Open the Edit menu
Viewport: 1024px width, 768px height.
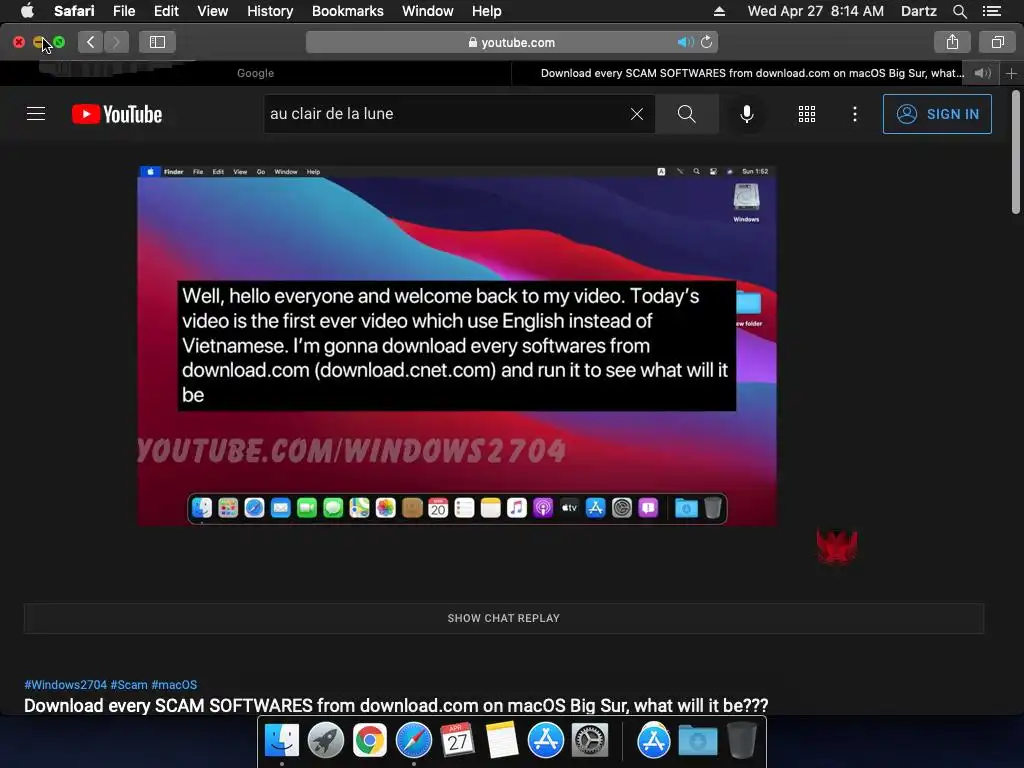pos(166,11)
